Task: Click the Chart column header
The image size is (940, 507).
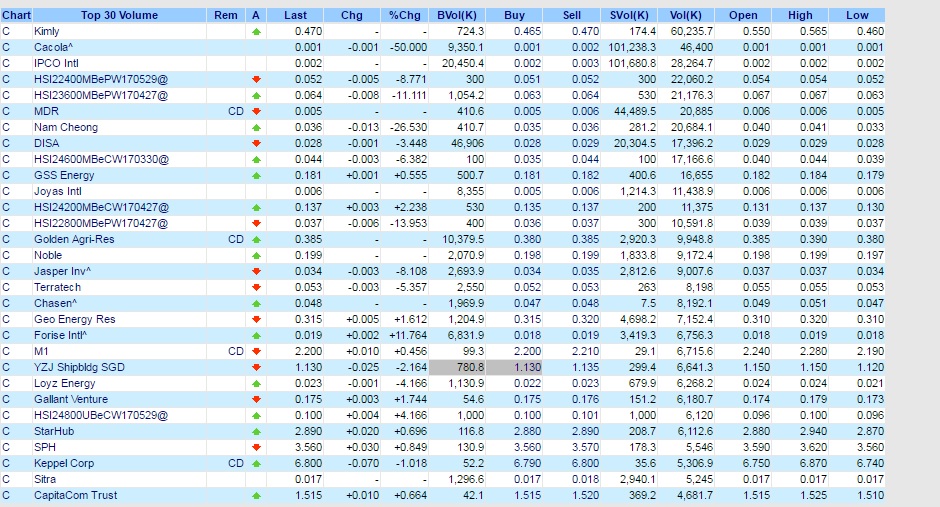Action: click(x=16, y=15)
